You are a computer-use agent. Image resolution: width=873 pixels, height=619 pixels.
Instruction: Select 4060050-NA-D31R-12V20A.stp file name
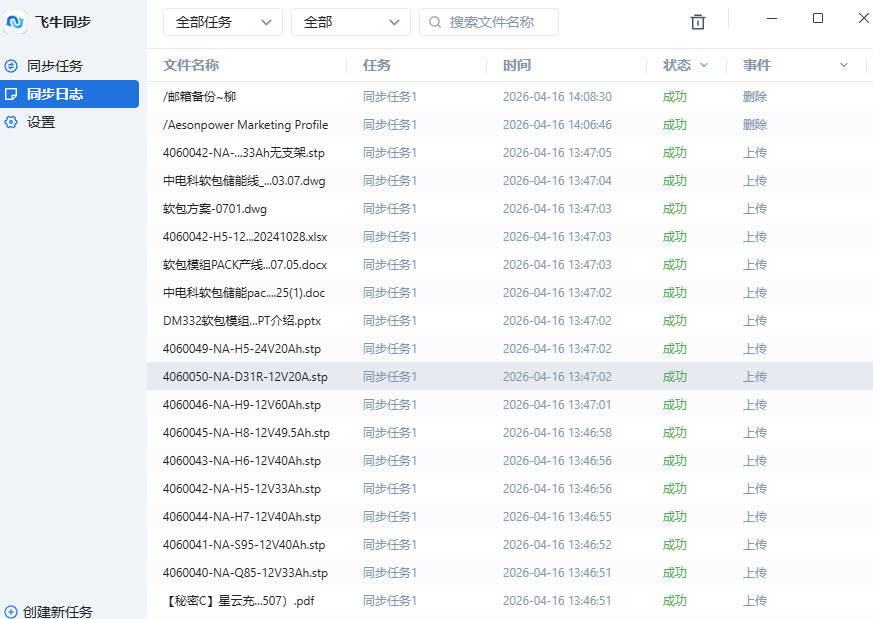point(245,377)
